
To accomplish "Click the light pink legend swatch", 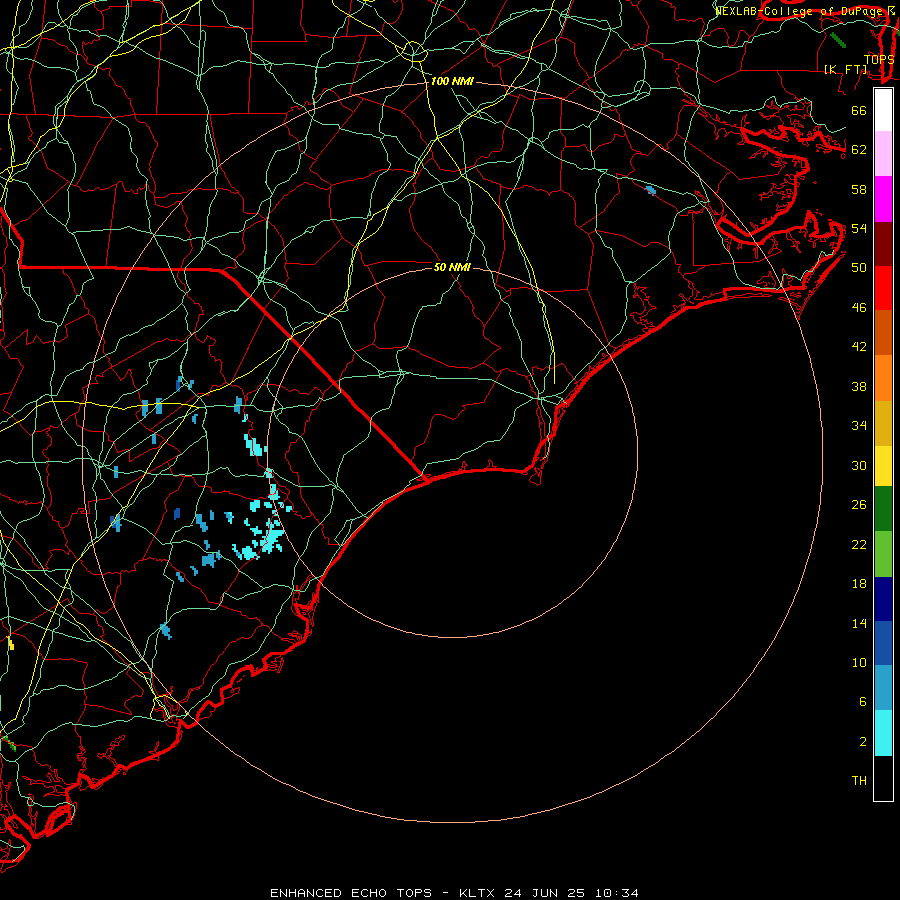I will coord(883,154).
